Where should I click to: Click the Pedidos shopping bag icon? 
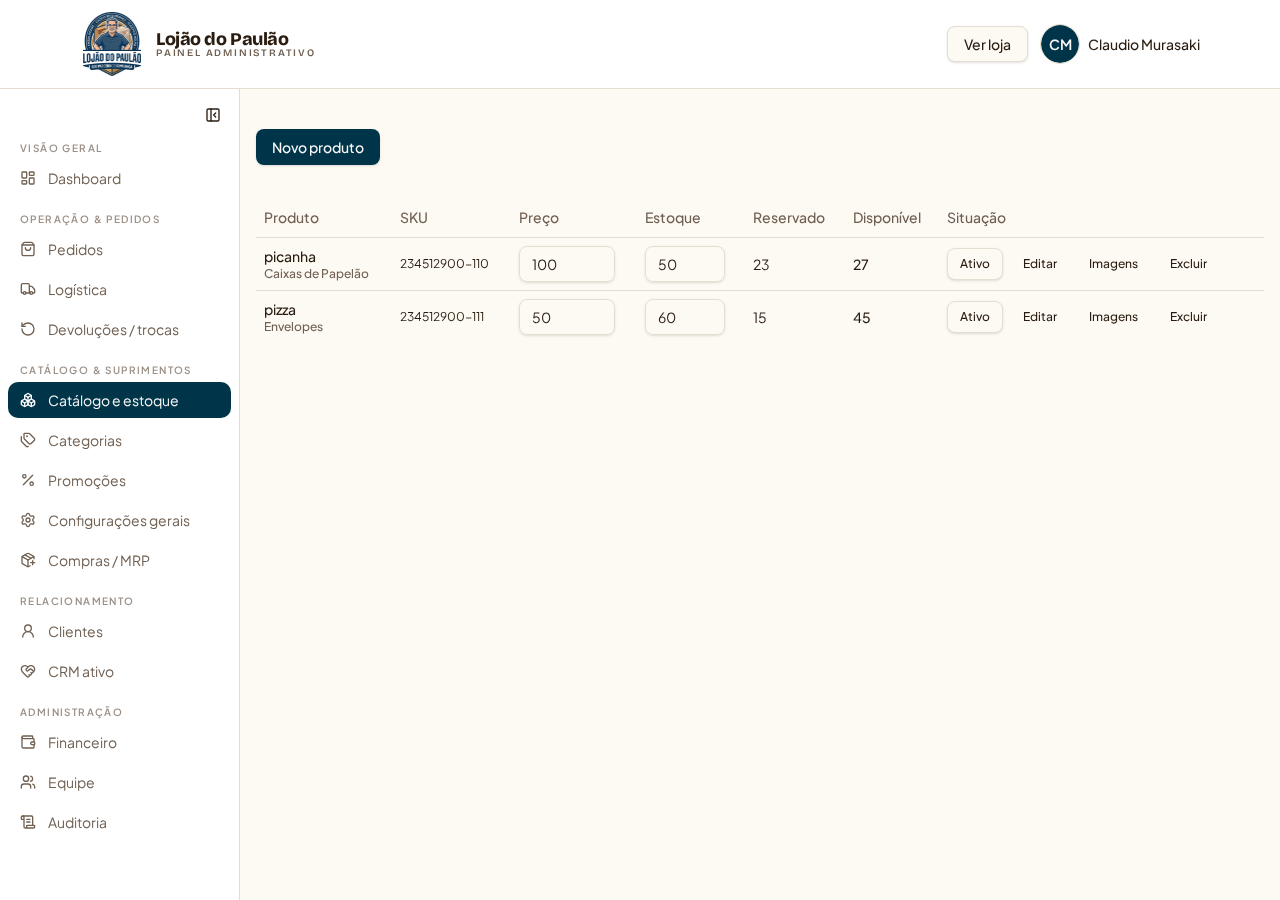point(28,249)
